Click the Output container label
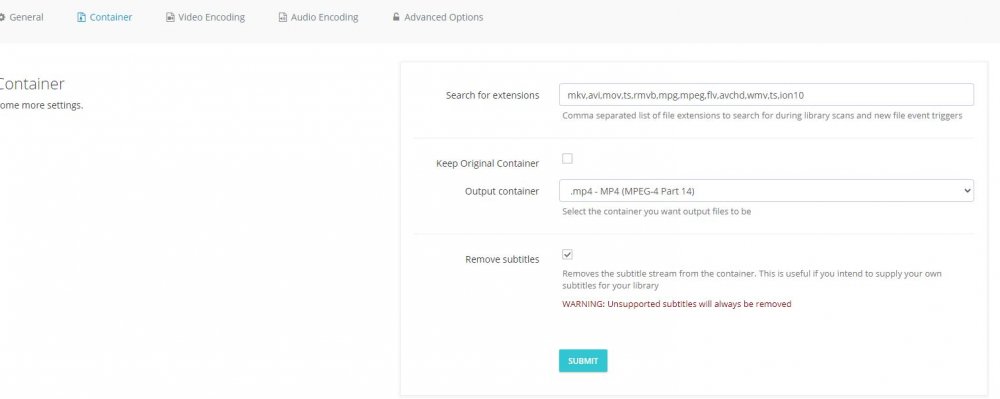The height and width of the screenshot is (399, 1000). click(x=502, y=191)
